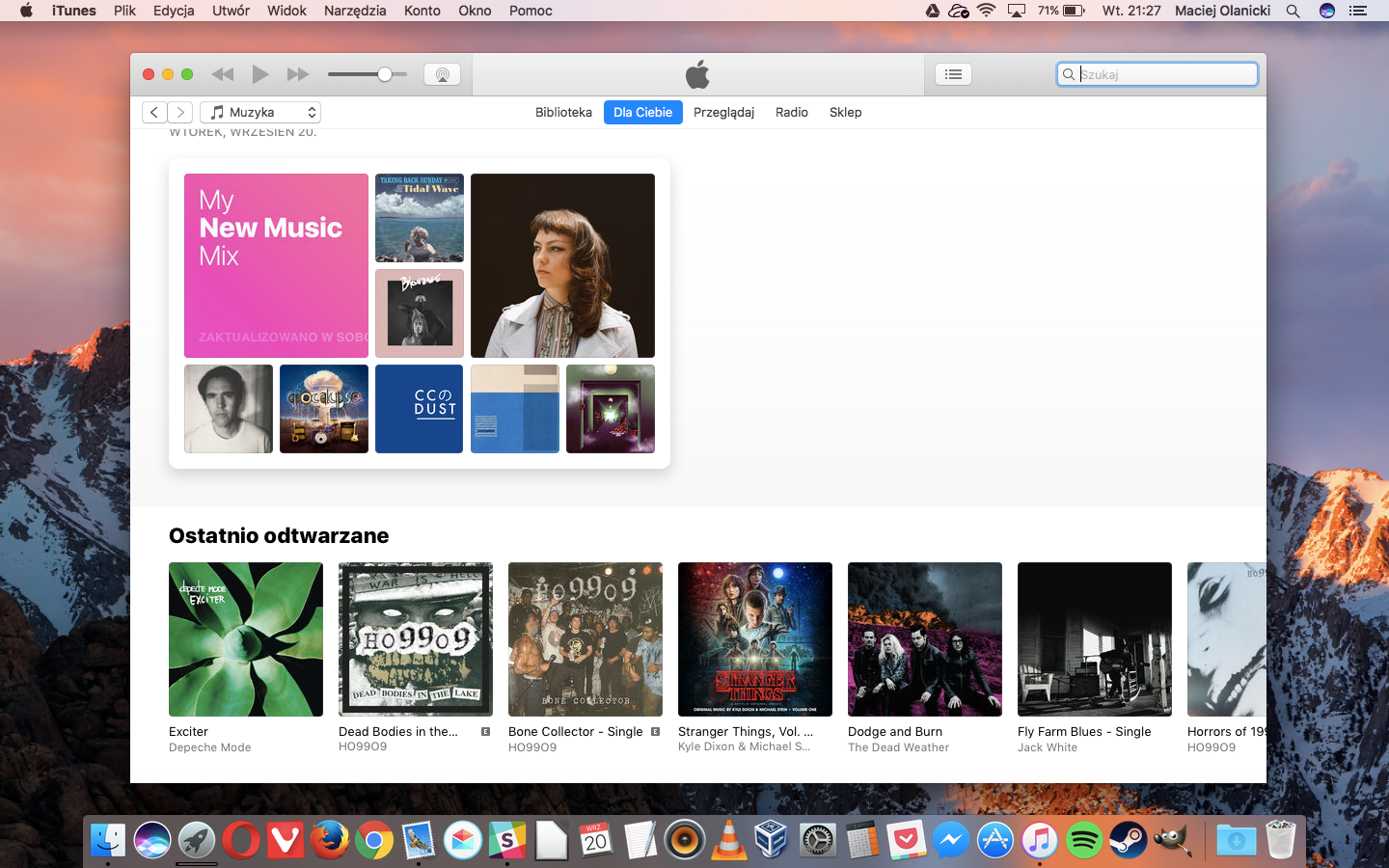Open the Konto menu
Screen dimensions: 1389x868
click(422, 11)
